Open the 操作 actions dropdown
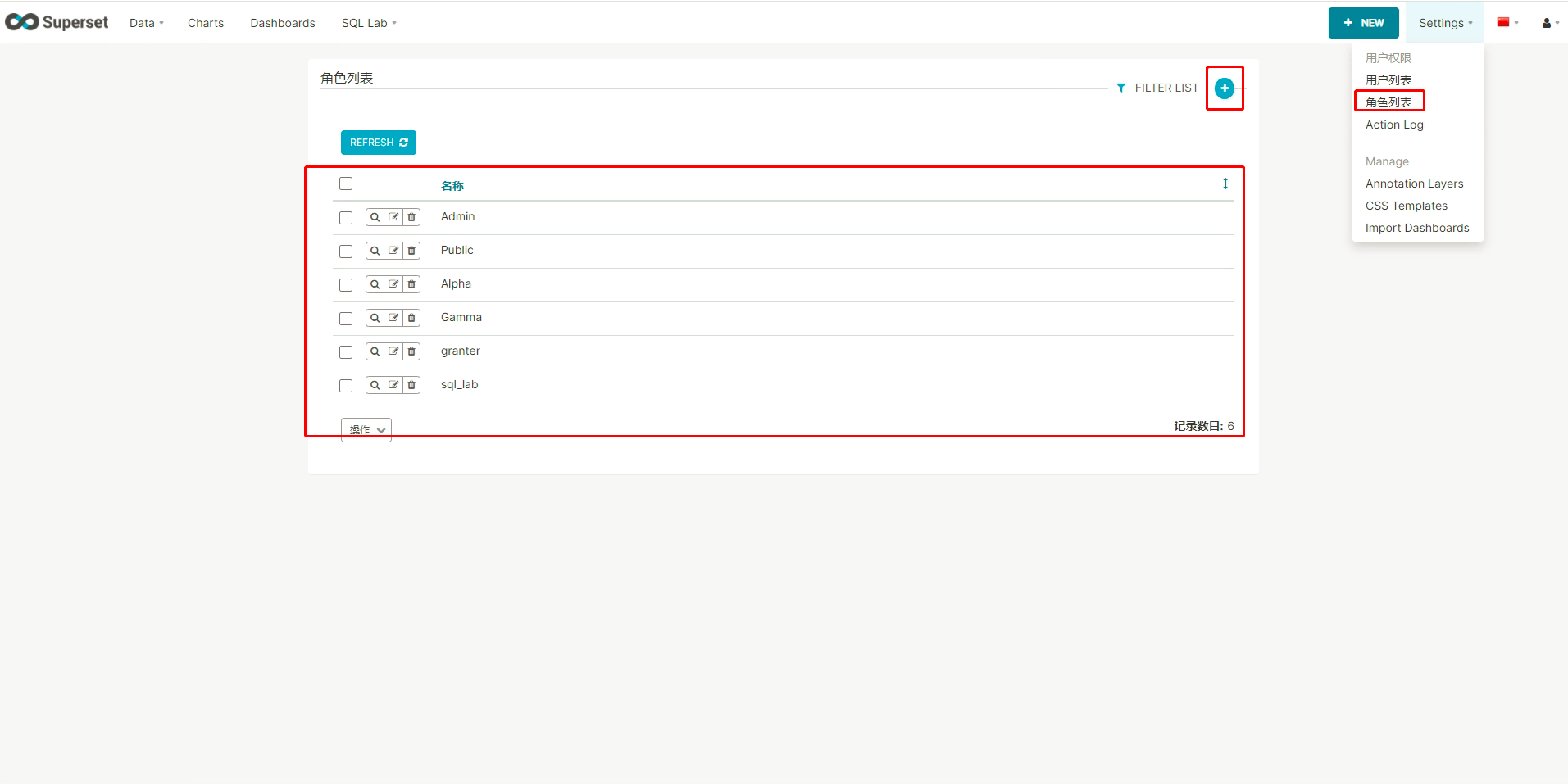 (x=366, y=430)
